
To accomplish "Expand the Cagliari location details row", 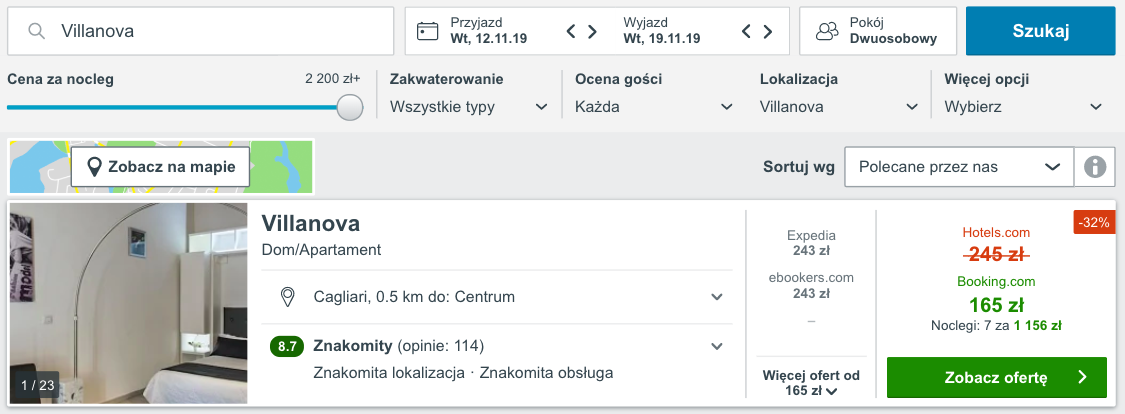I will pyautogui.click(x=497, y=297).
